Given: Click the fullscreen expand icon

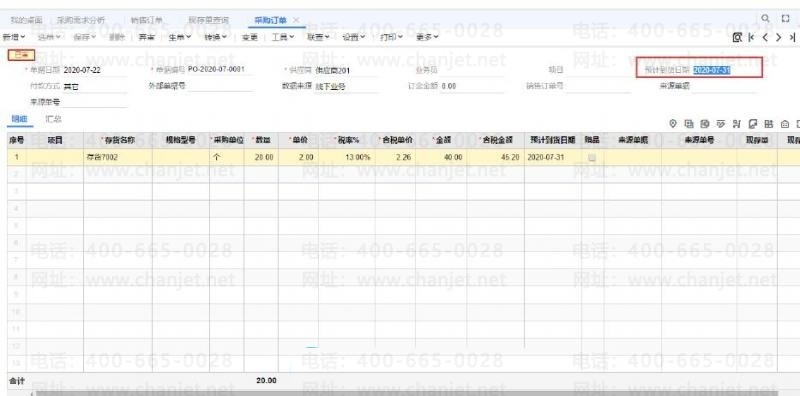Looking at the screenshot, I should [x=786, y=18].
